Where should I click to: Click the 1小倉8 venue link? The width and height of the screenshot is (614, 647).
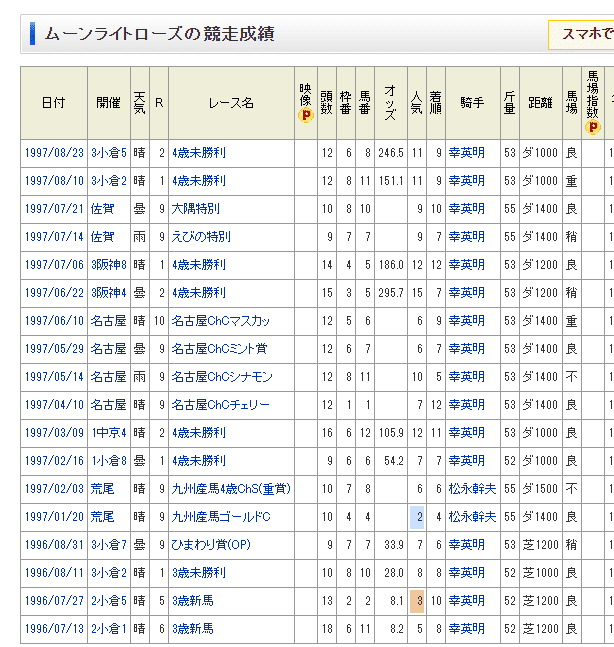coord(109,461)
